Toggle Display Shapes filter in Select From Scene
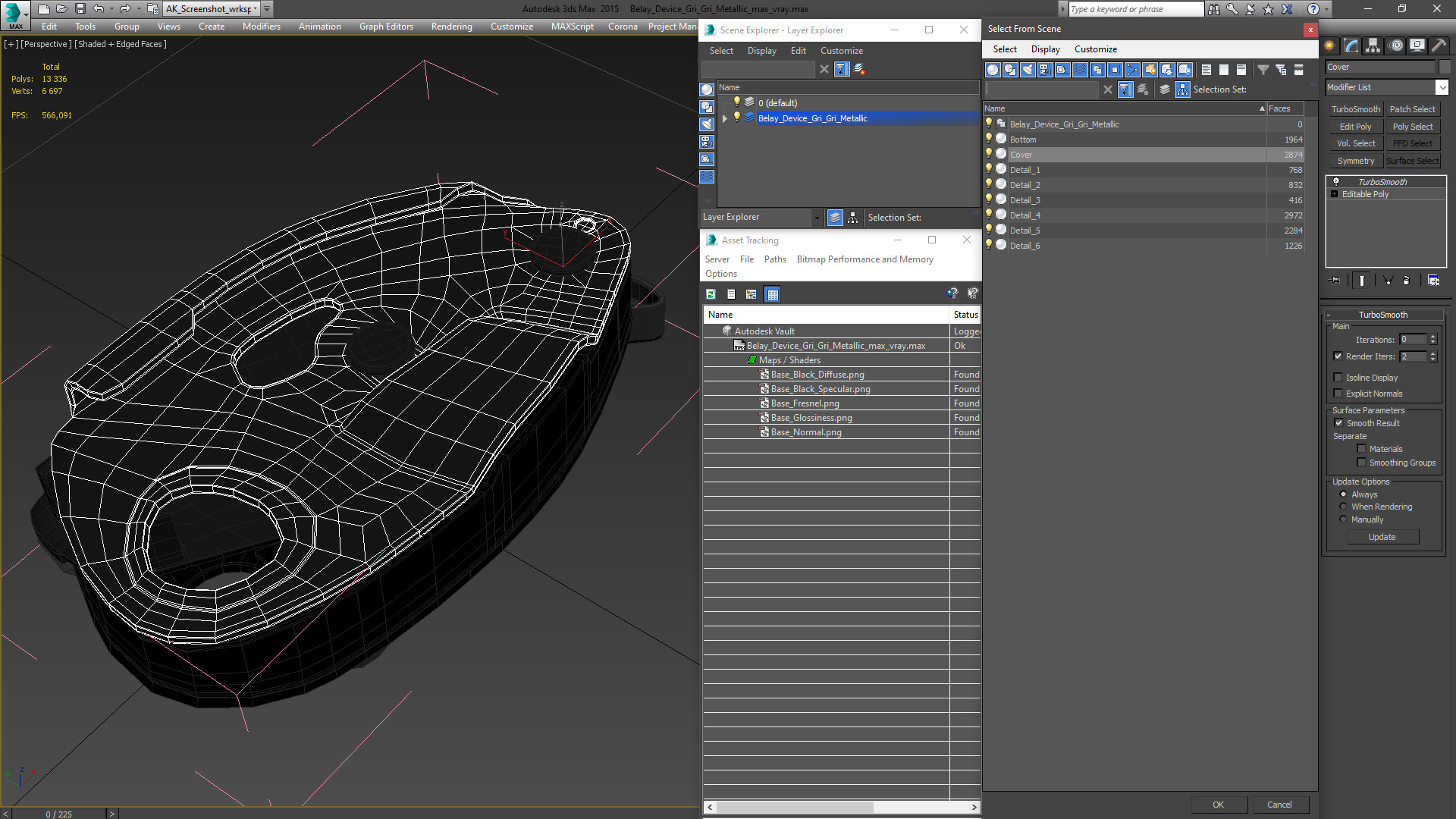The width and height of the screenshot is (1456, 819). pyautogui.click(x=1010, y=70)
